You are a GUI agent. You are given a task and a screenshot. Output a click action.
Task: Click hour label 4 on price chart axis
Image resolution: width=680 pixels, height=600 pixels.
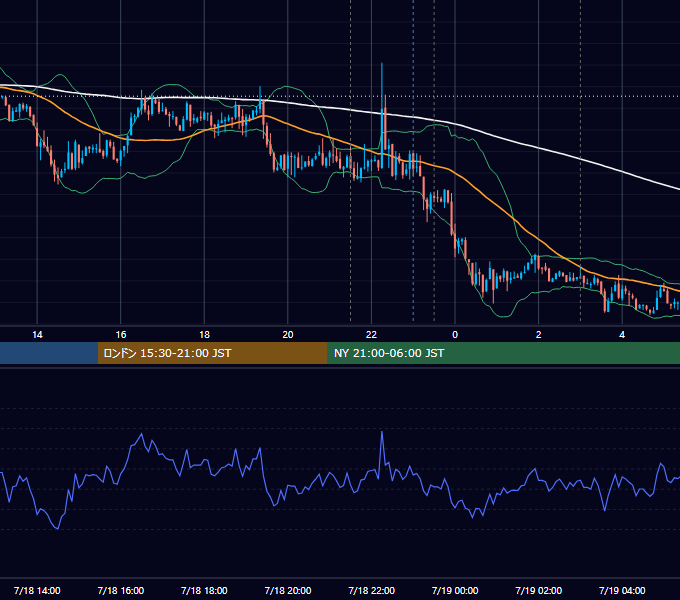coord(622,334)
